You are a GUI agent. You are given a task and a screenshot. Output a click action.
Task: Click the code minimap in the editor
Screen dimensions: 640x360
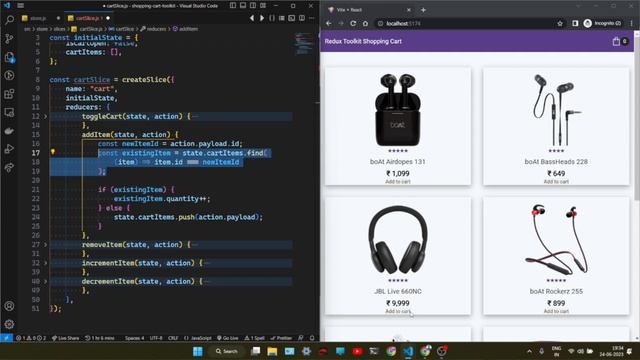coord(304,43)
